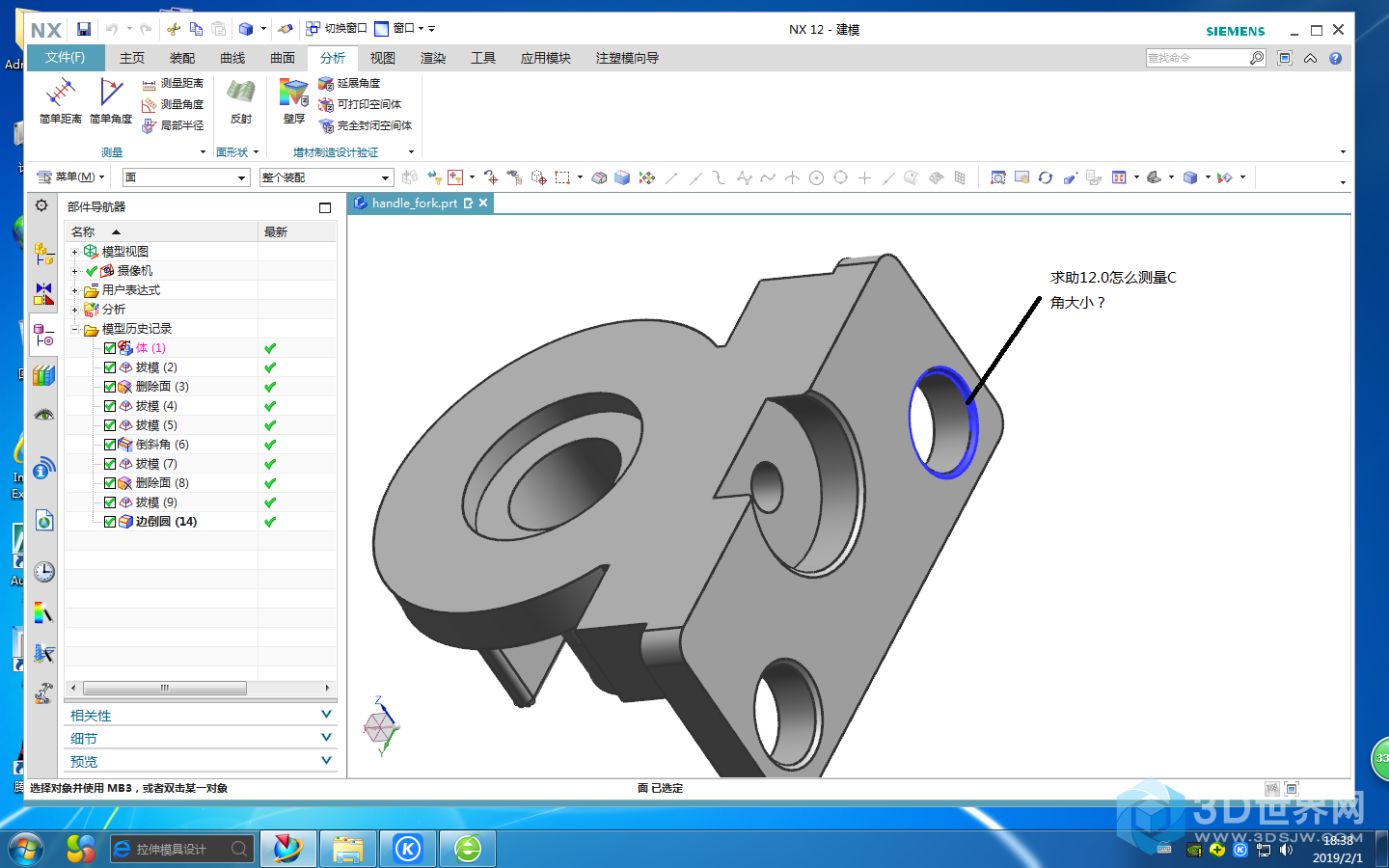
Task: Open the History clock sidebar icon
Action: 43,572
